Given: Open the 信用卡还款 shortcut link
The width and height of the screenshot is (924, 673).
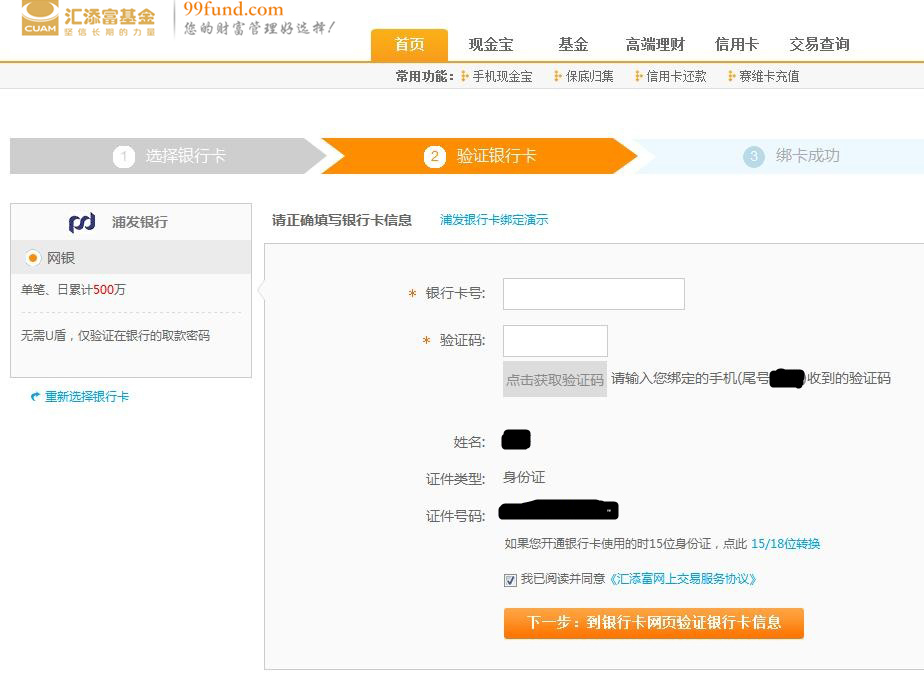Looking at the screenshot, I should (676, 76).
